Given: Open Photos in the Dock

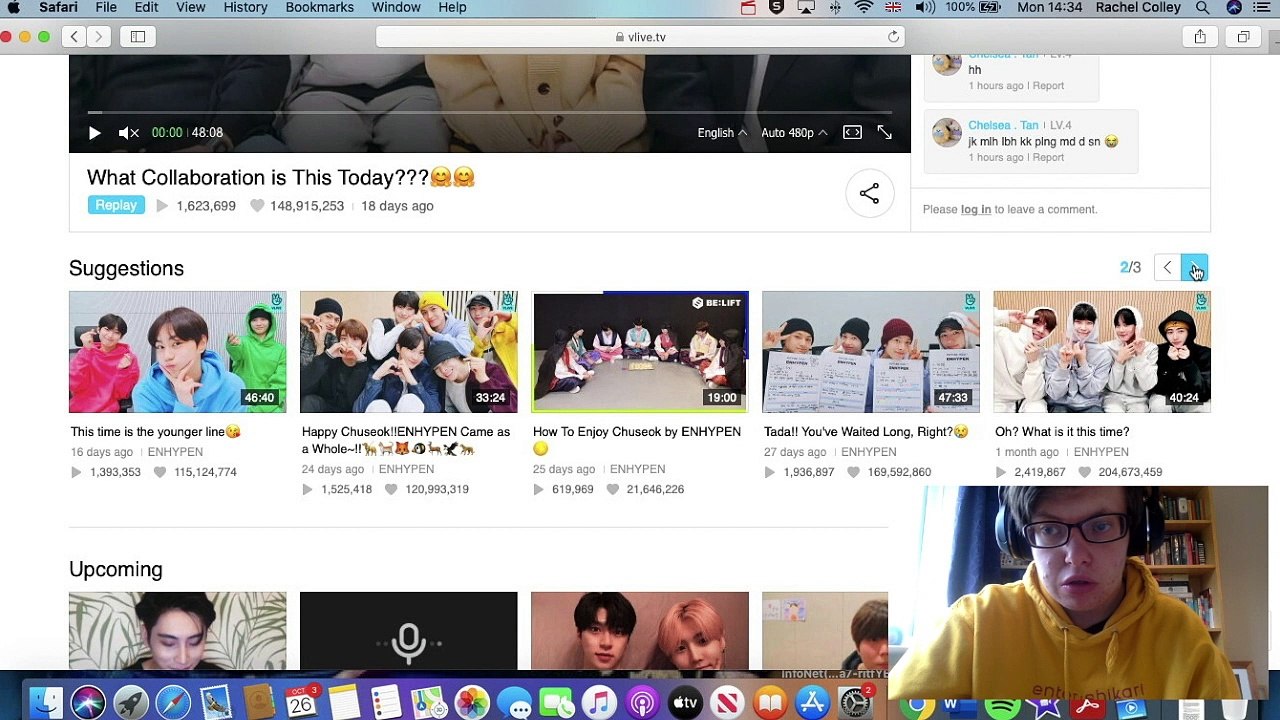Looking at the screenshot, I should click(x=471, y=703).
